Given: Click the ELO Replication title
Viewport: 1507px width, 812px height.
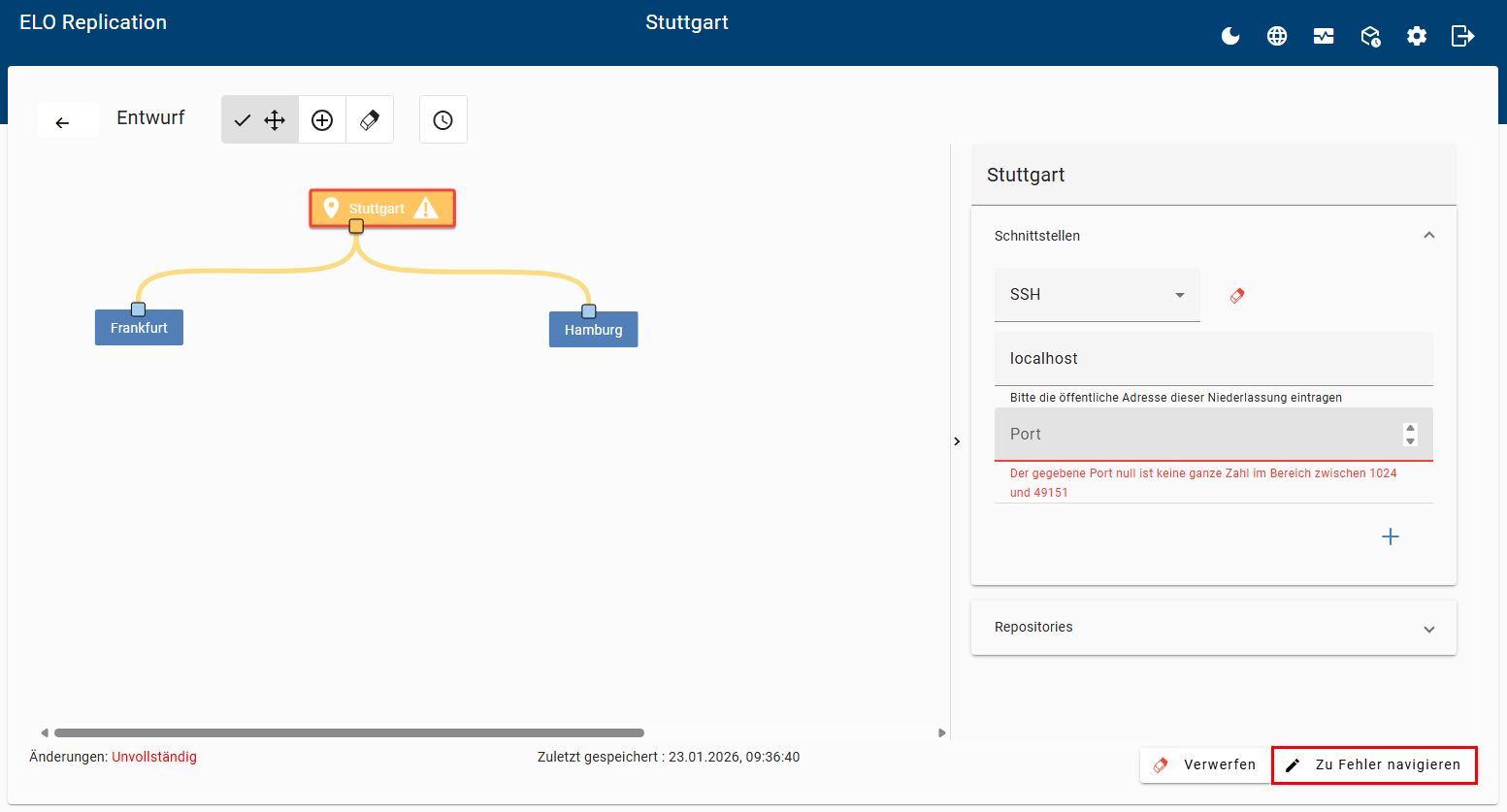Looking at the screenshot, I should click(93, 22).
